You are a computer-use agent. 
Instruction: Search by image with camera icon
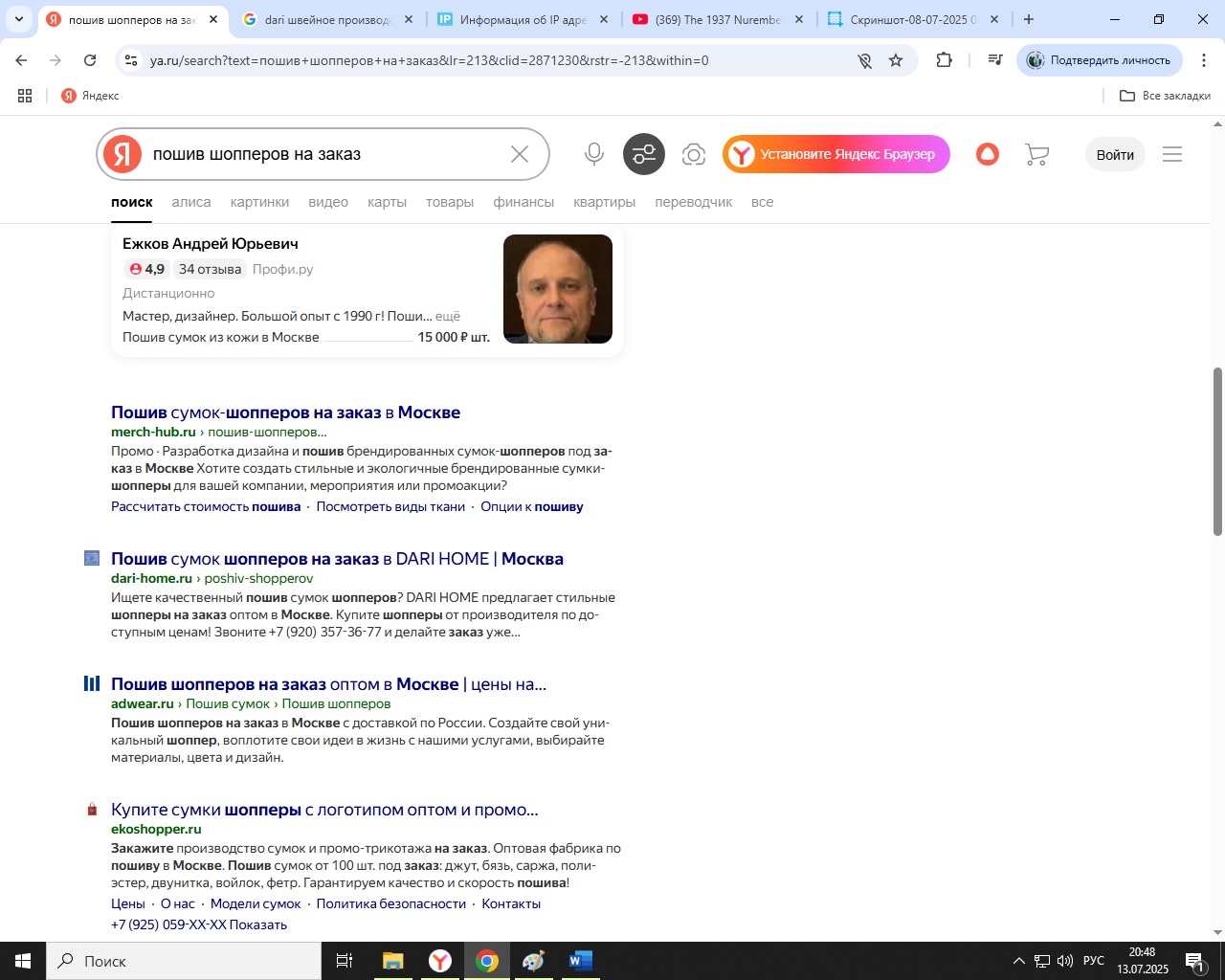pyautogui.click(x=694, y=154)
